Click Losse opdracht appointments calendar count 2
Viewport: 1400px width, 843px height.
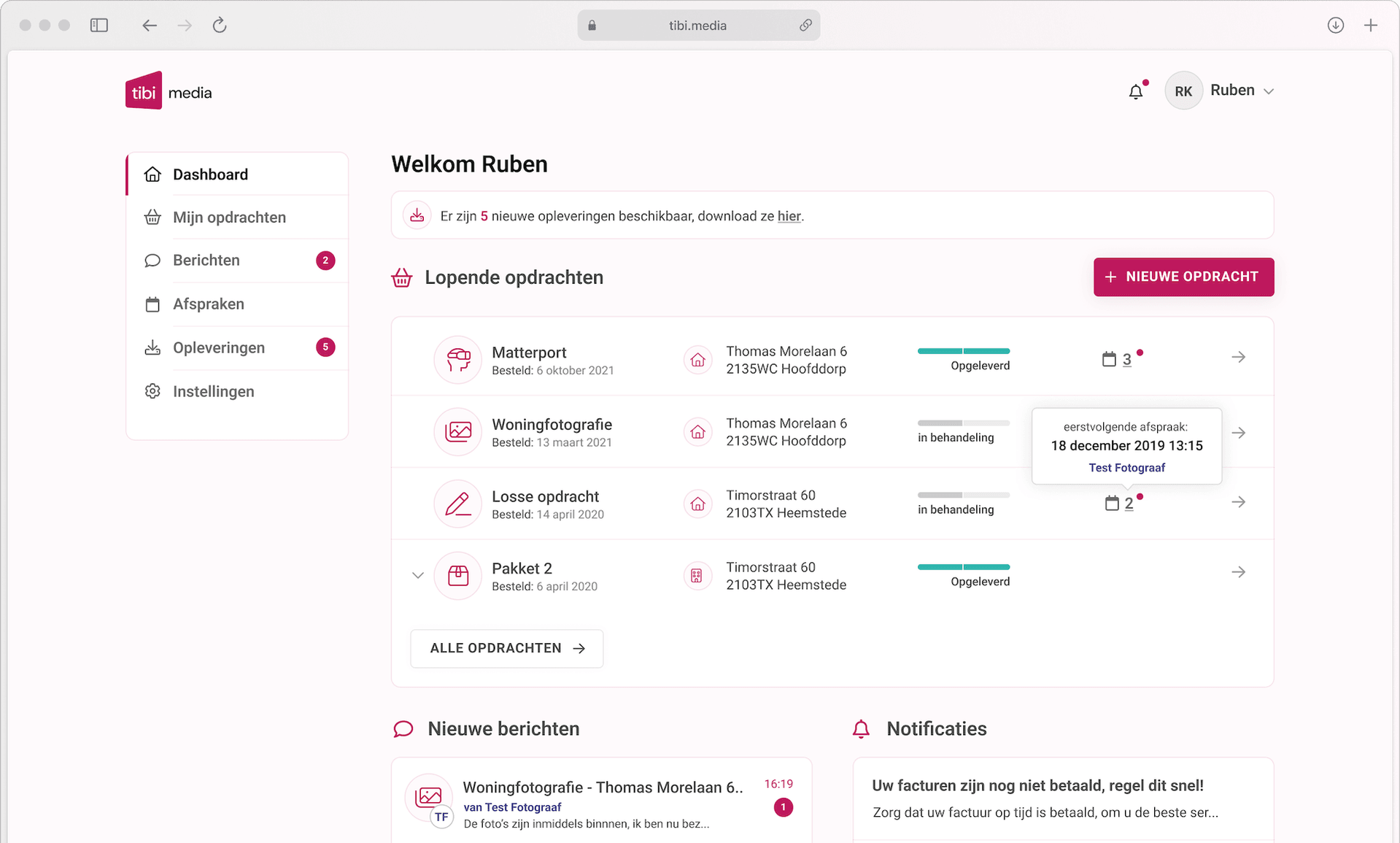(x=1123, y=503)
